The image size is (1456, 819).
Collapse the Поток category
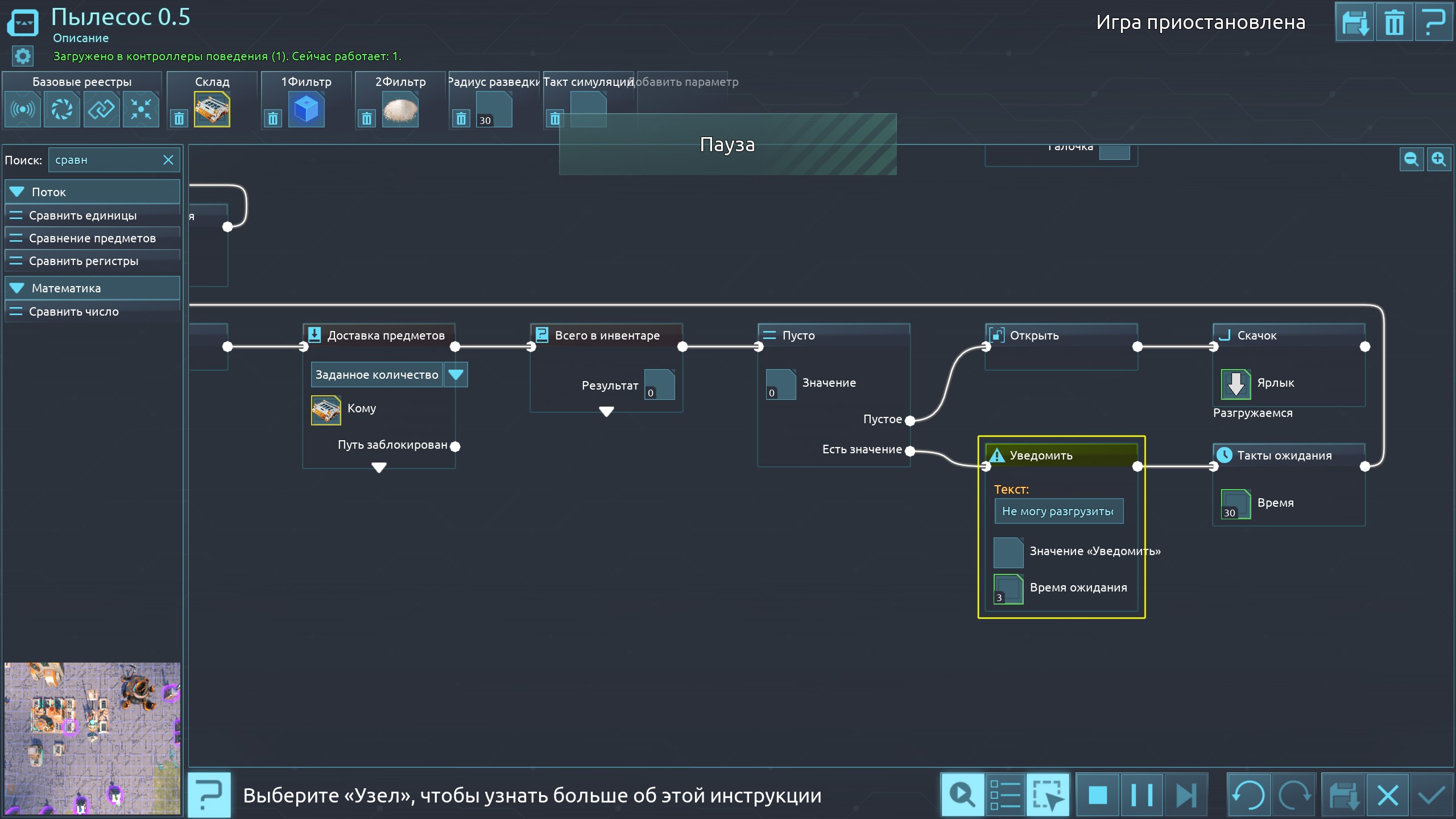click(x=18, y=192)
